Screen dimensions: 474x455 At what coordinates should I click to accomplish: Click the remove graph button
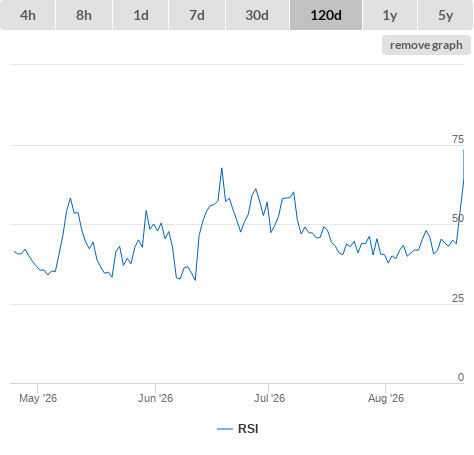pyautogui.click(x=426, y=45)
